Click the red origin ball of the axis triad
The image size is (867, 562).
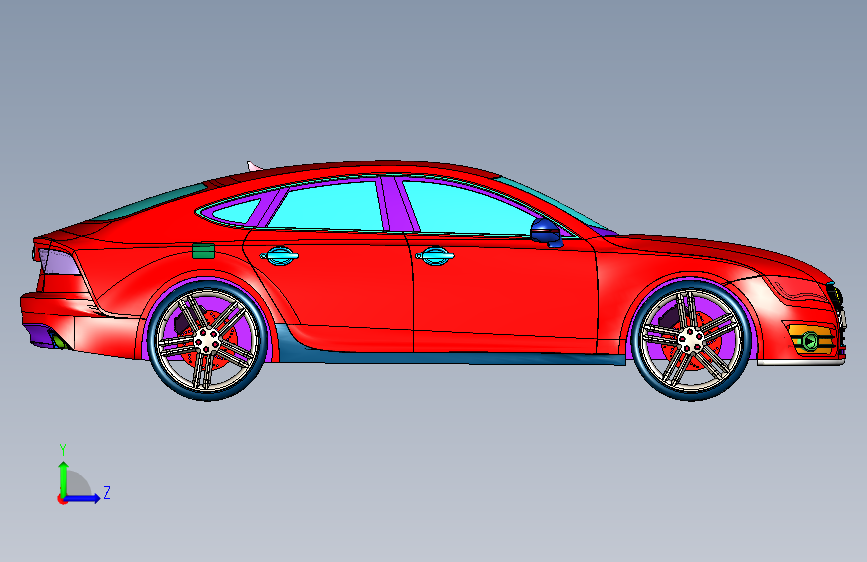62,499
